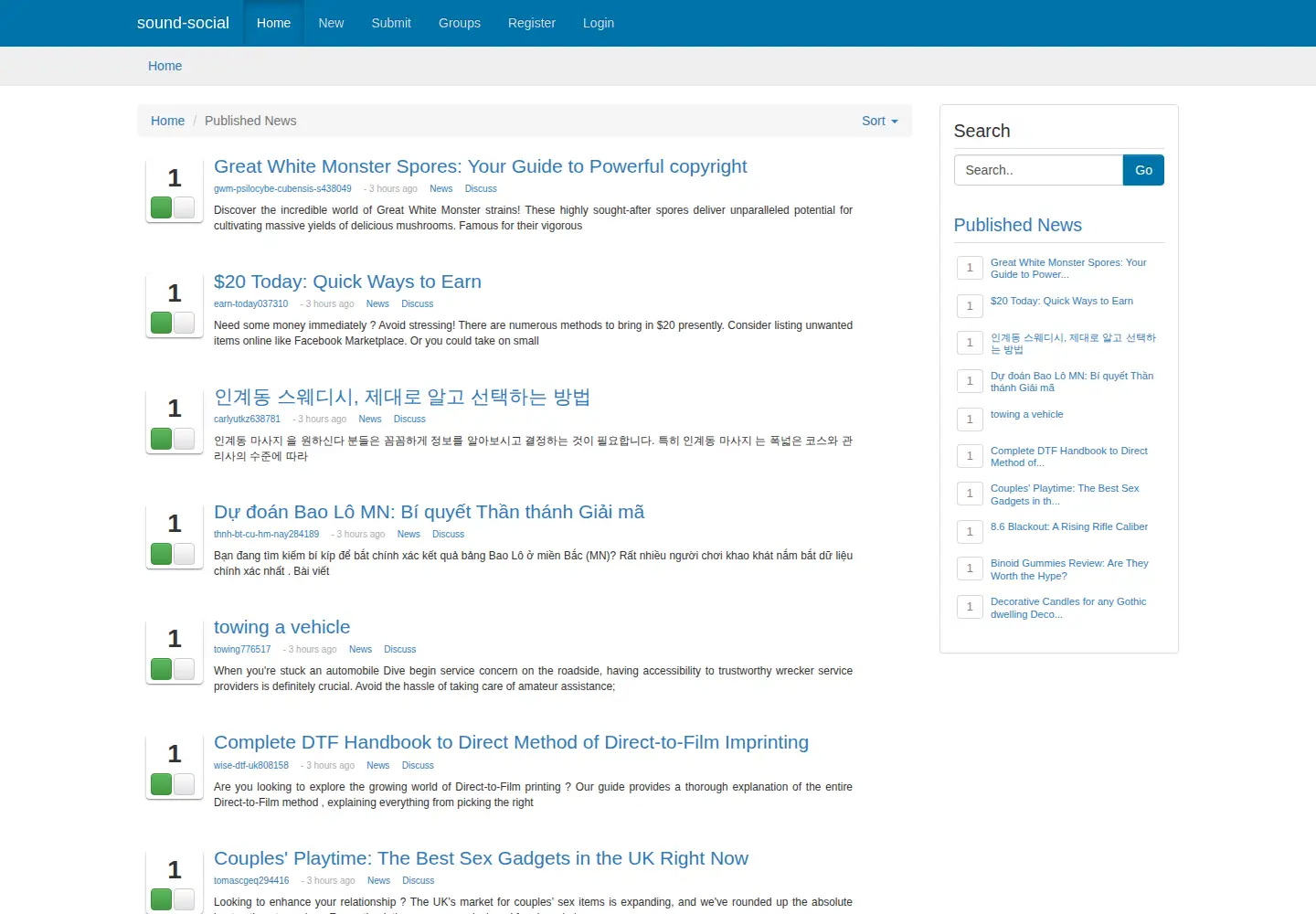
Task: Open the towing a vehicle article title
Action: (x=281, y=627)
